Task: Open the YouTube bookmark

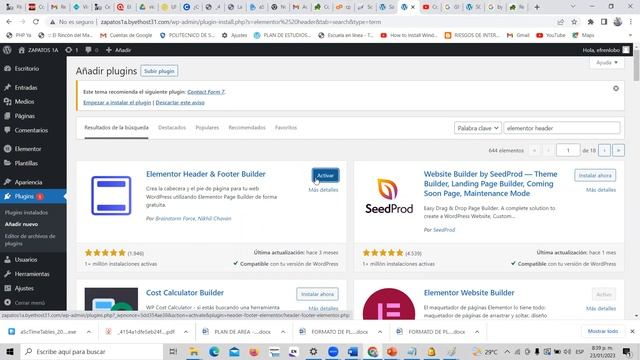Action: pos(551,36)
